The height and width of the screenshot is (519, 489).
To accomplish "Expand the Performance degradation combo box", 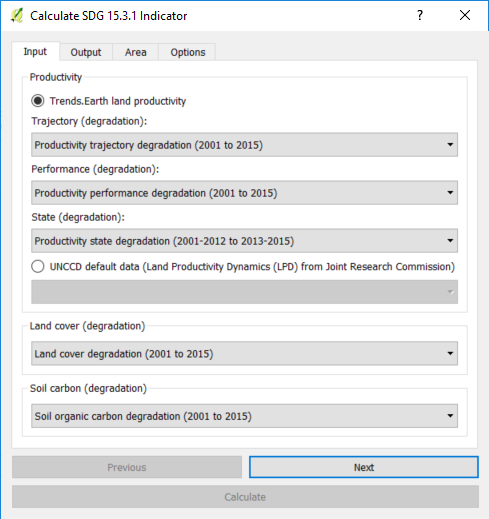I will click(x=244, y=193).
